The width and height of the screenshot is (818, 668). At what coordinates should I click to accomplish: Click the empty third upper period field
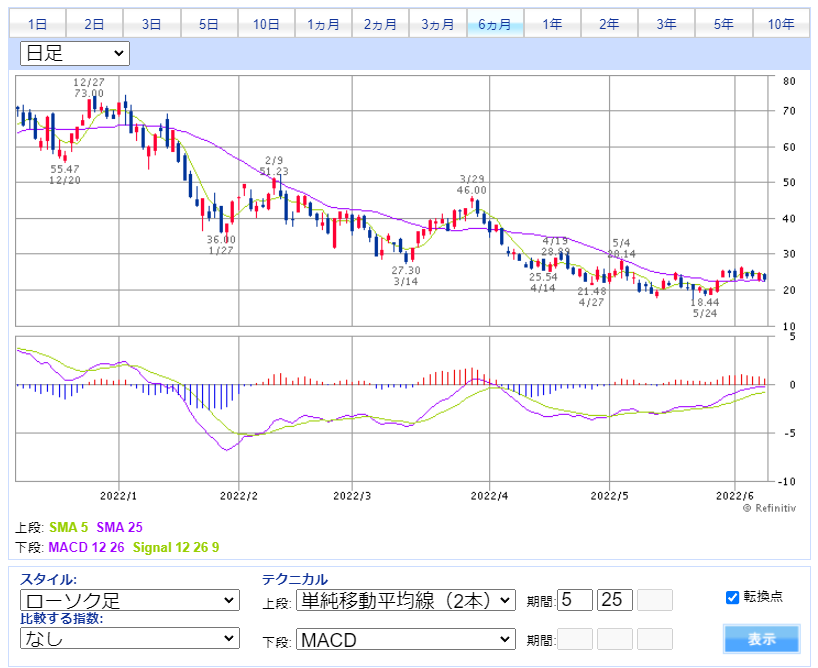click(655, 600)
